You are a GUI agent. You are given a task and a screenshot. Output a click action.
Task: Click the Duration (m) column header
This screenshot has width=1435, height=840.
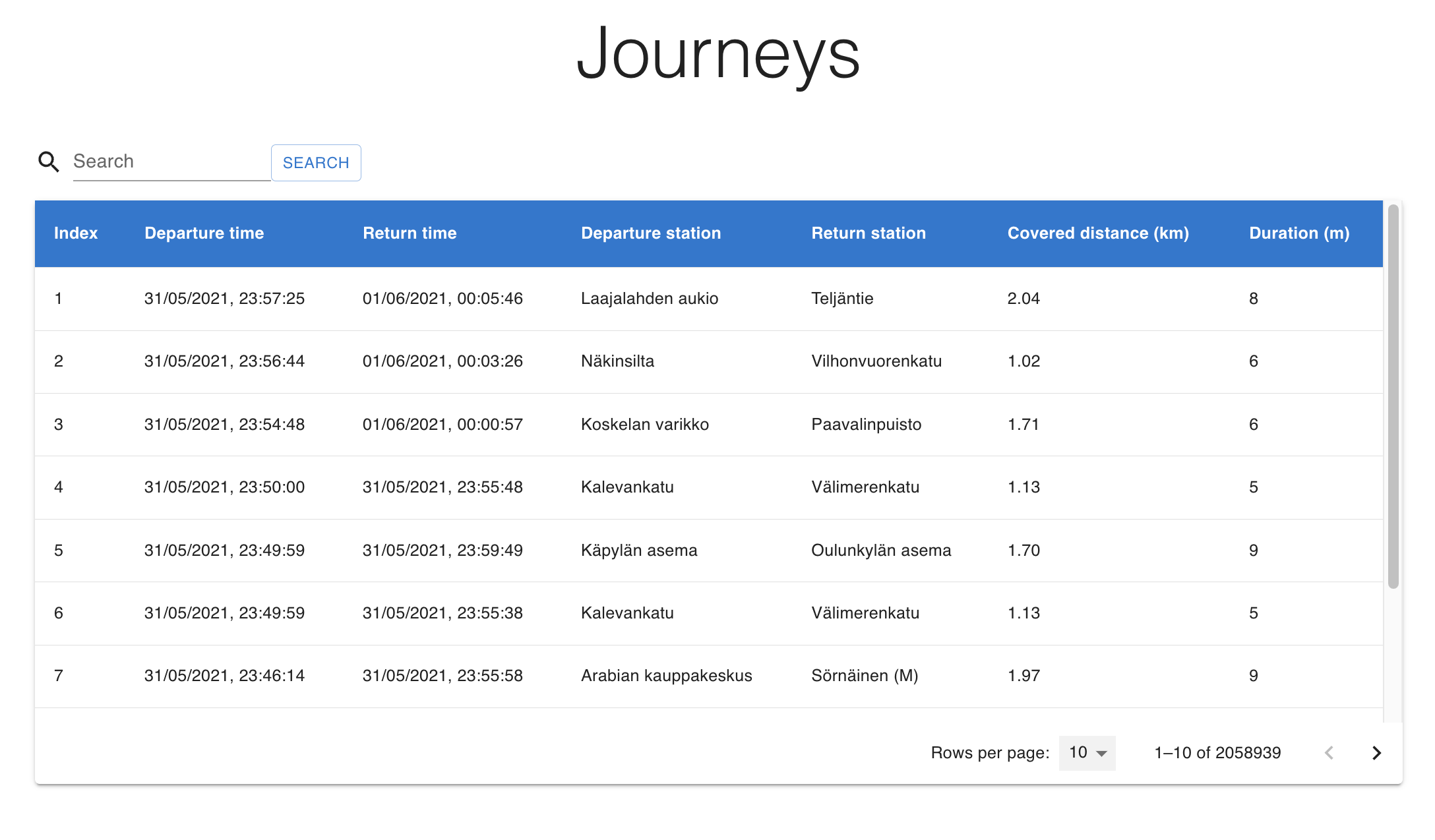[1298, 233]
